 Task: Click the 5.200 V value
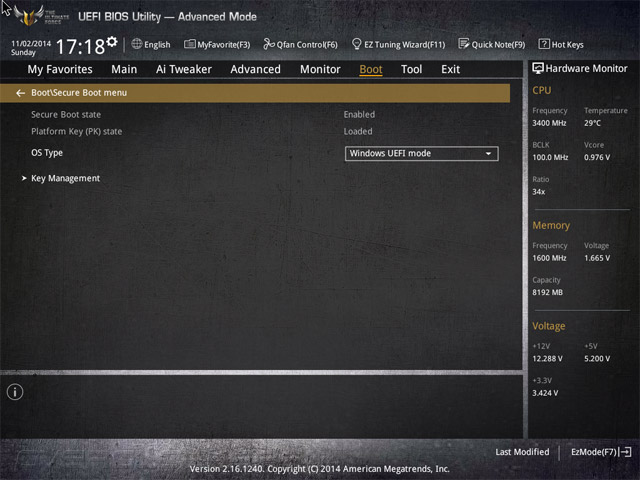[597, 358]
